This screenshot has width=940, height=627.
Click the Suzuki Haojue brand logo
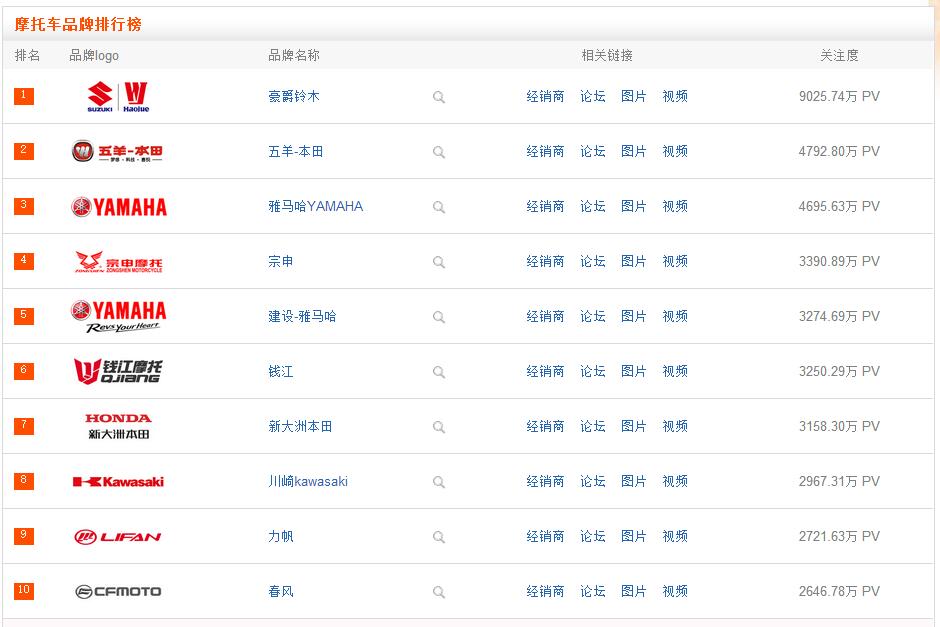coord(119,97)
